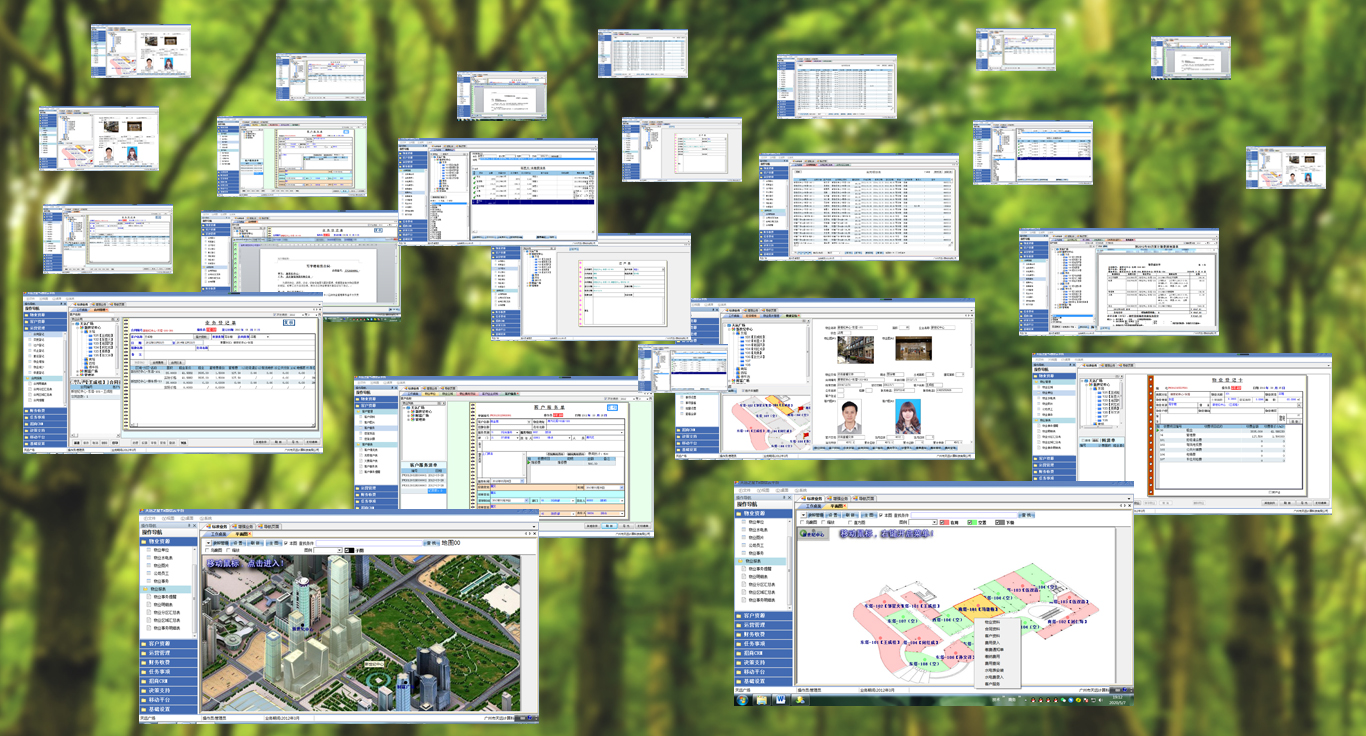Screen dimensions: 1366x736
Task: Toggle the 鸟瞰图 checkbox in the floor plan window
Action: 802,522
